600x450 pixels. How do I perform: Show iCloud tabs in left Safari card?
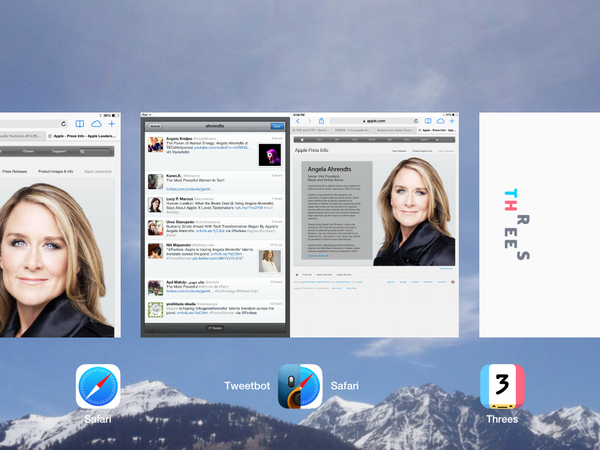[96, 124]
